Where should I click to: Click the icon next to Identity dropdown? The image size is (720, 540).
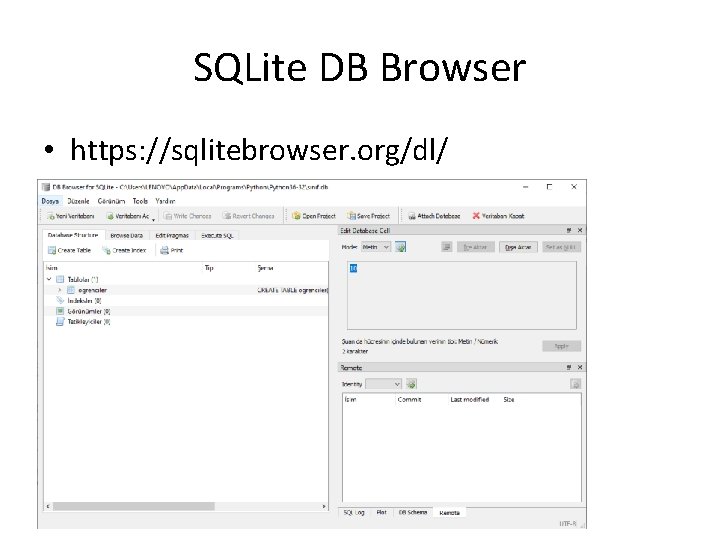[x=411, y=384]
